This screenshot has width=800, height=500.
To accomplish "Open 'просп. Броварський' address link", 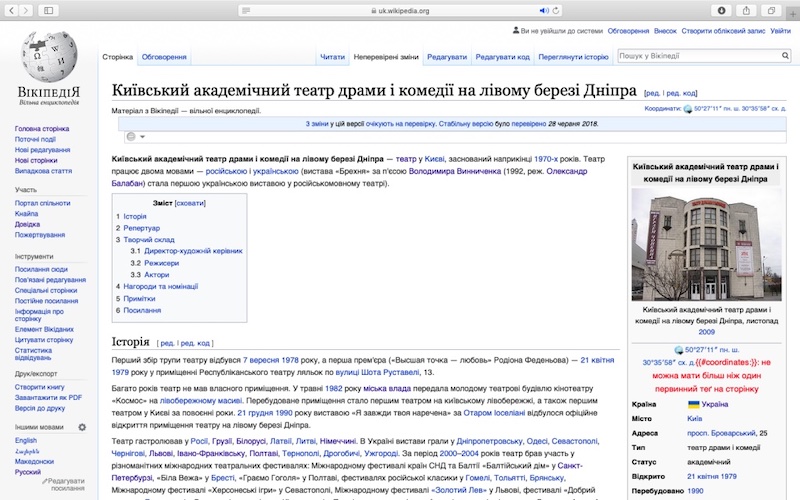I will [721, 433].
